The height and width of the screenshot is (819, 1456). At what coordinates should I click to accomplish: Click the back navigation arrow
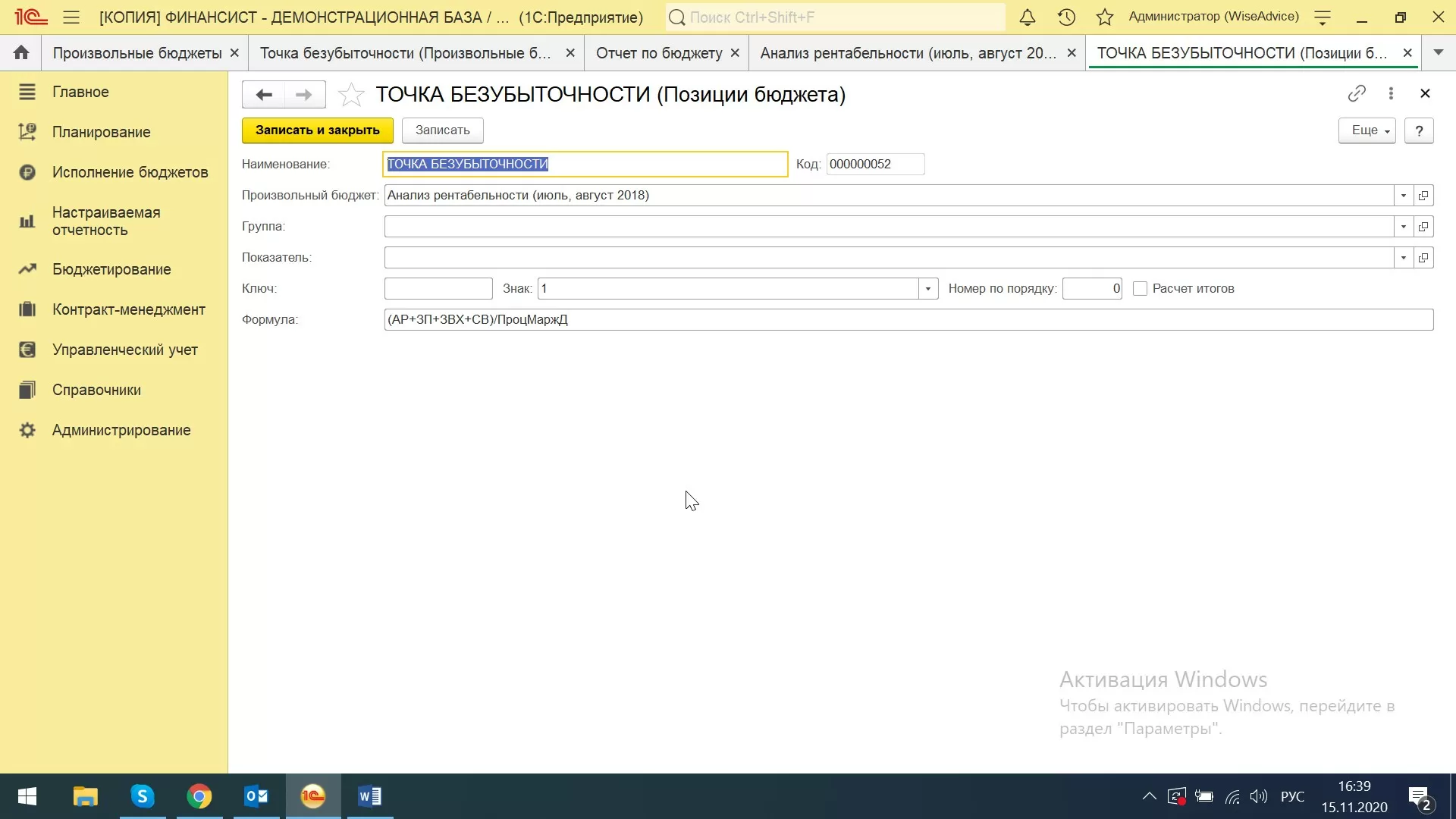(x=263, y=95)
